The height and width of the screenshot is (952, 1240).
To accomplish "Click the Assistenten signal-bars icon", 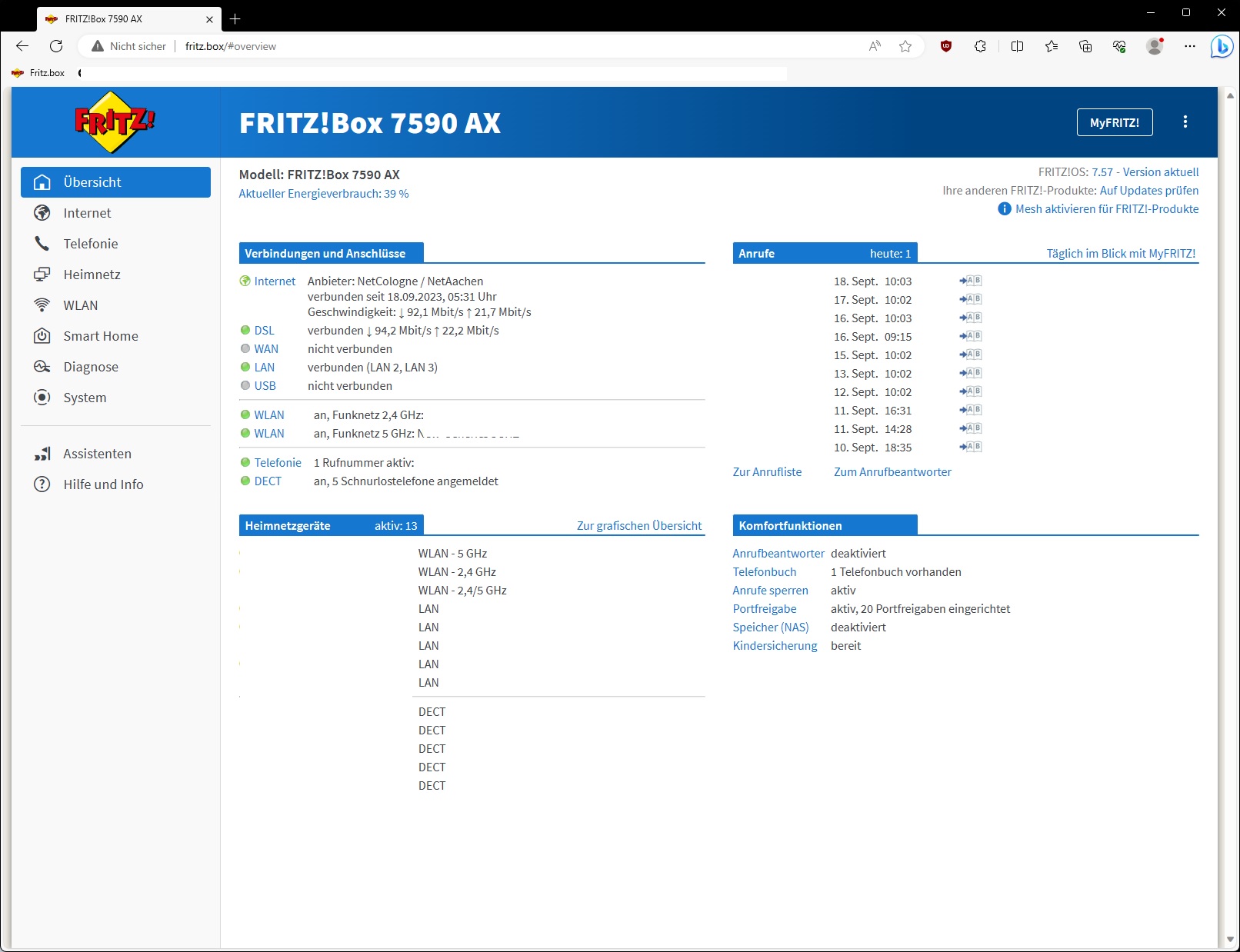I will pyautogui.click(x=42, y=454).
